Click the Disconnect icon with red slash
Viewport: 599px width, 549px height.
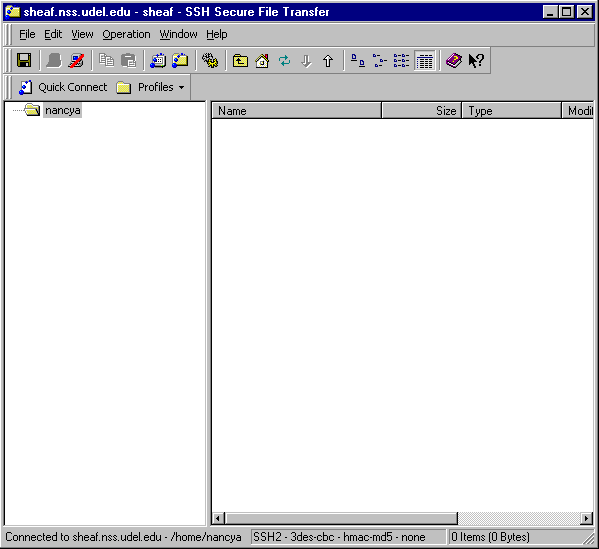(x=76, y=60)
